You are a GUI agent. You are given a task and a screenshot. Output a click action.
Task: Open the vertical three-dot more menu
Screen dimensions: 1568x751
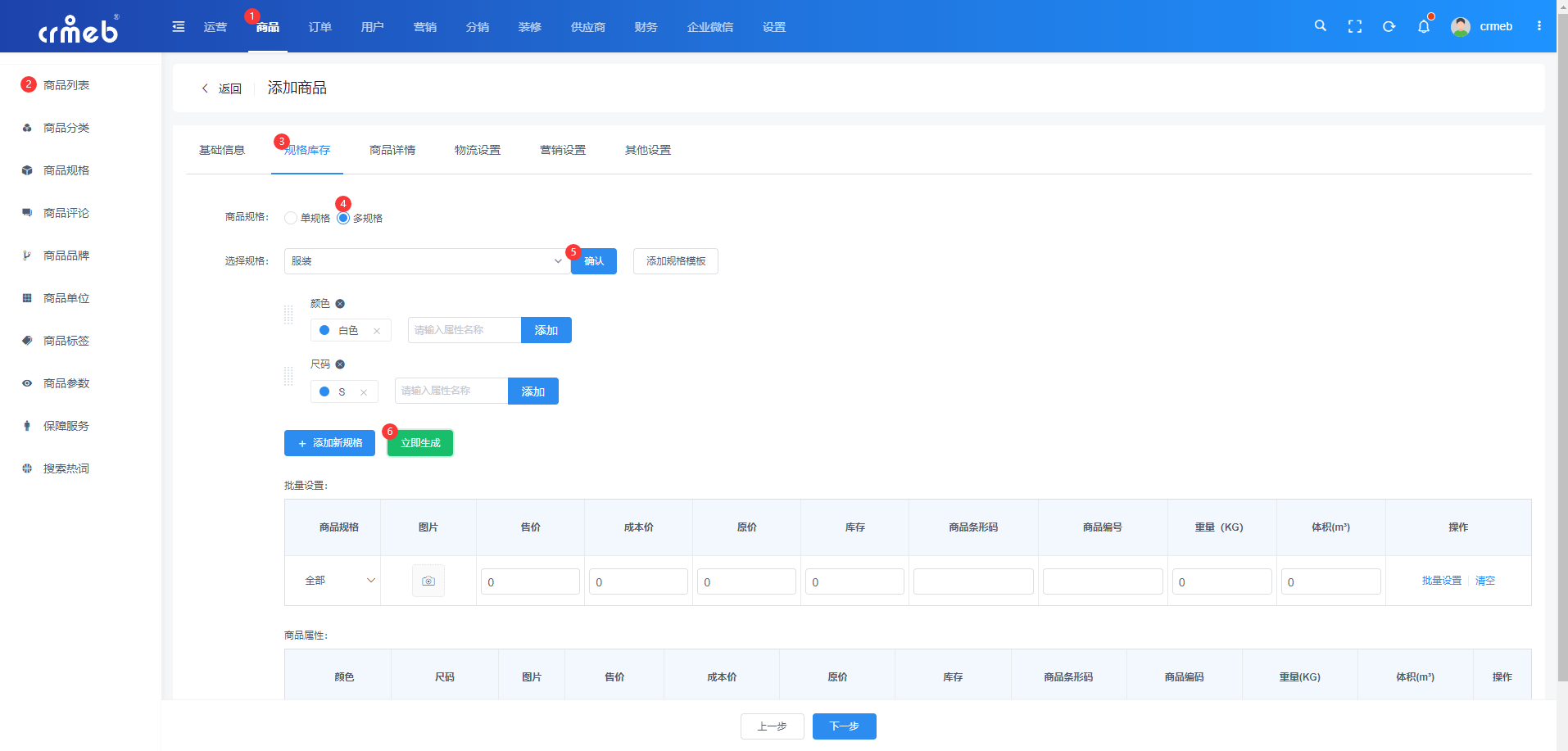coord(1539,26)
